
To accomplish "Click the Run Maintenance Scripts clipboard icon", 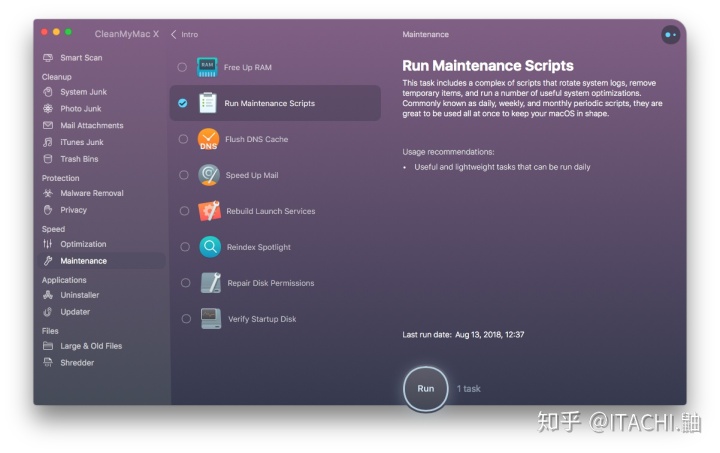I will click(x=208, y=103).
